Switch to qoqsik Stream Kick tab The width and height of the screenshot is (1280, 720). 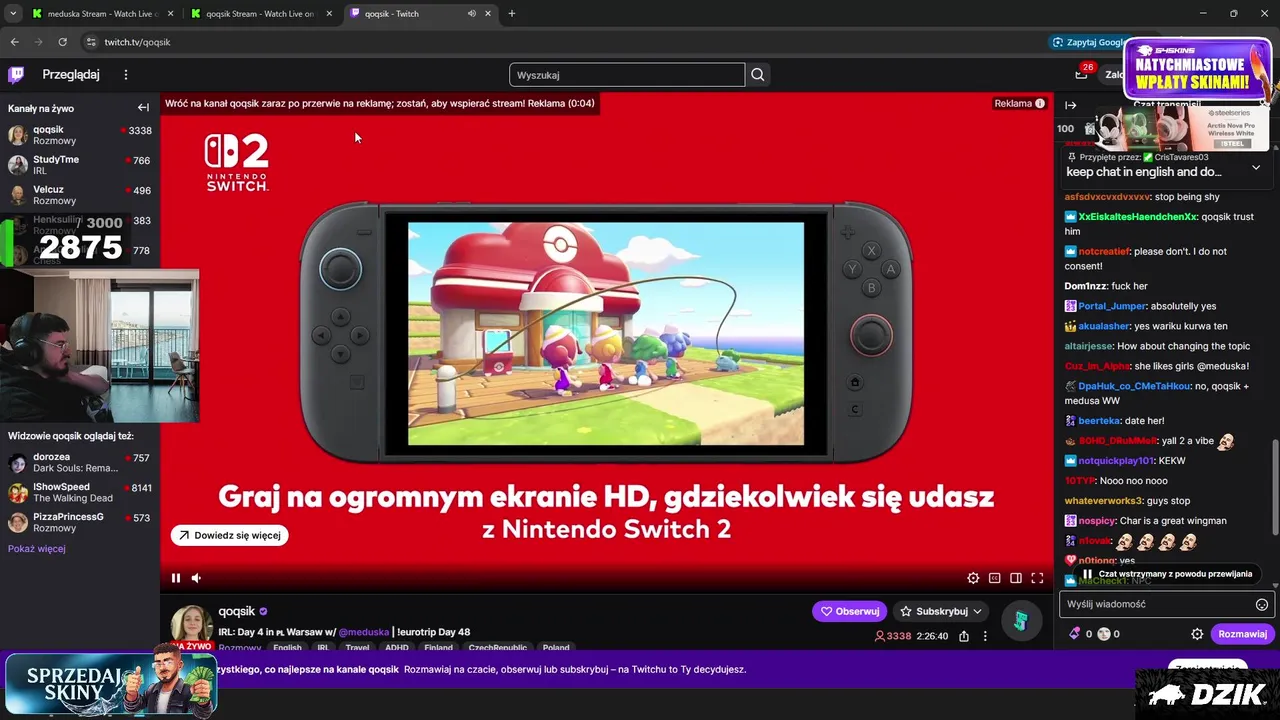click(x=261, y=14)
